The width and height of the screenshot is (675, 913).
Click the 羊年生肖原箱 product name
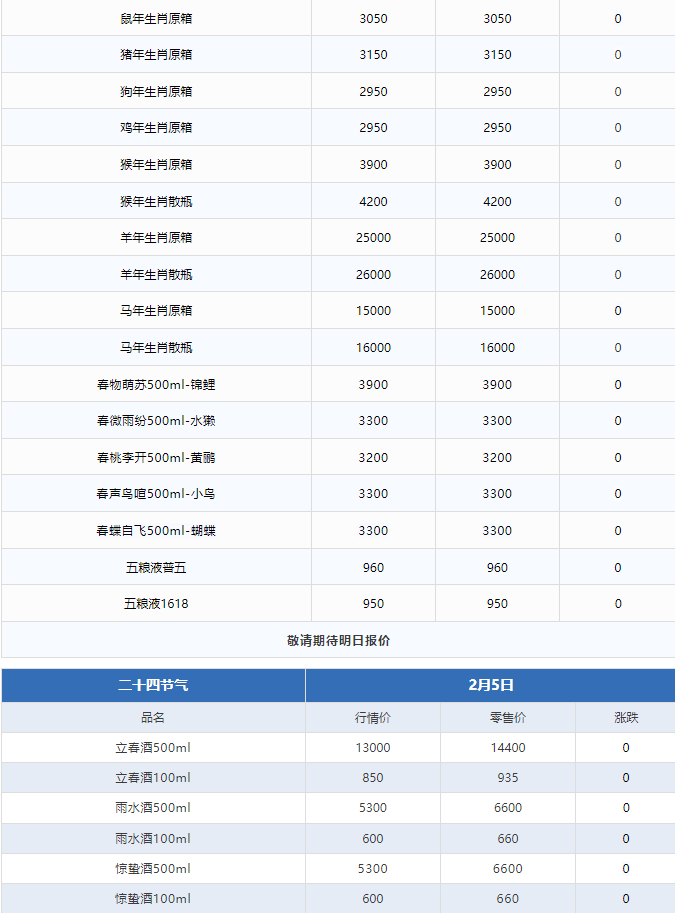pos(156,238)
